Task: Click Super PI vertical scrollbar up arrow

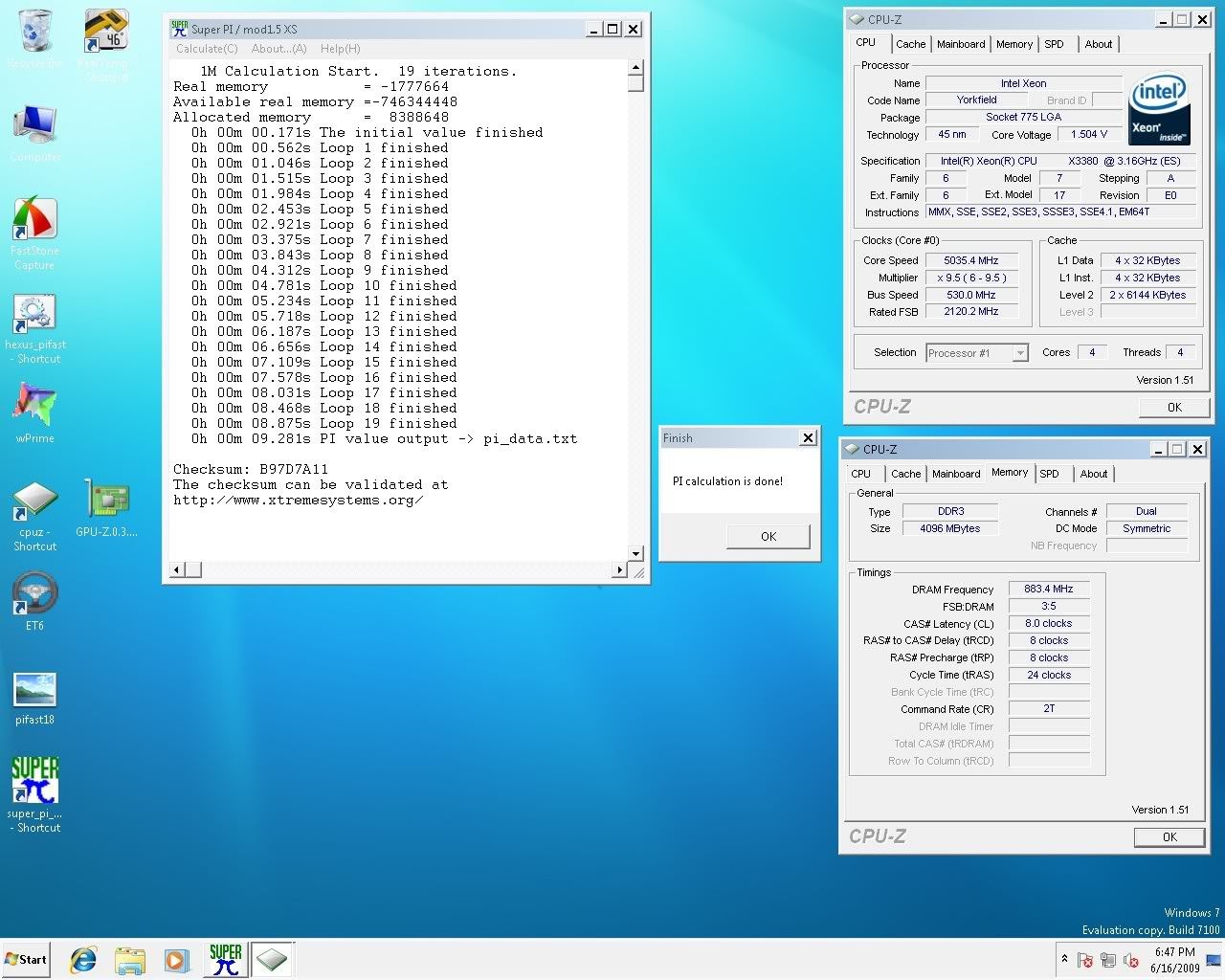Action: click(636, 68)
